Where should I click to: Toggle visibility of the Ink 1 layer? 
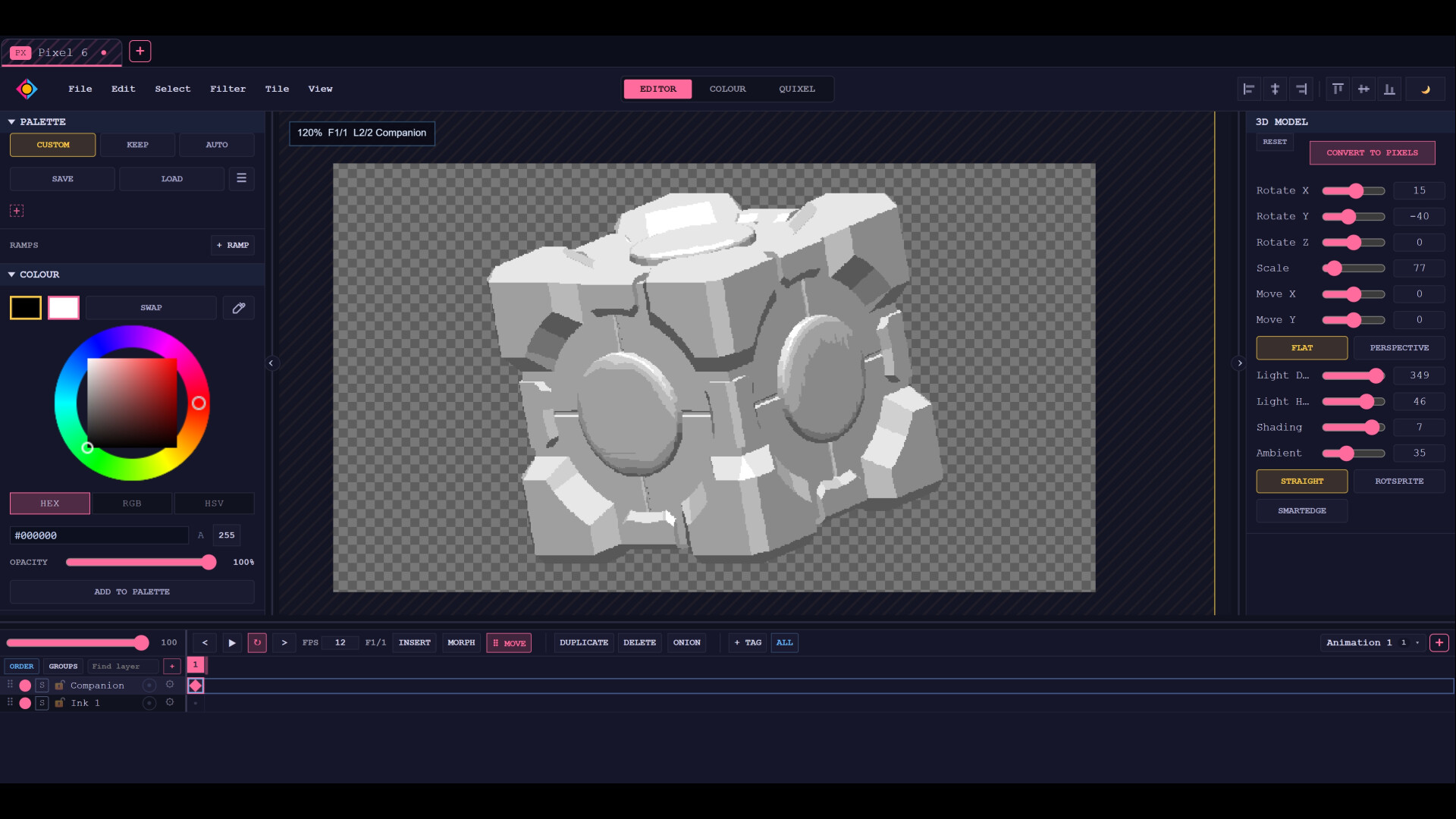[x=25, y=703]
